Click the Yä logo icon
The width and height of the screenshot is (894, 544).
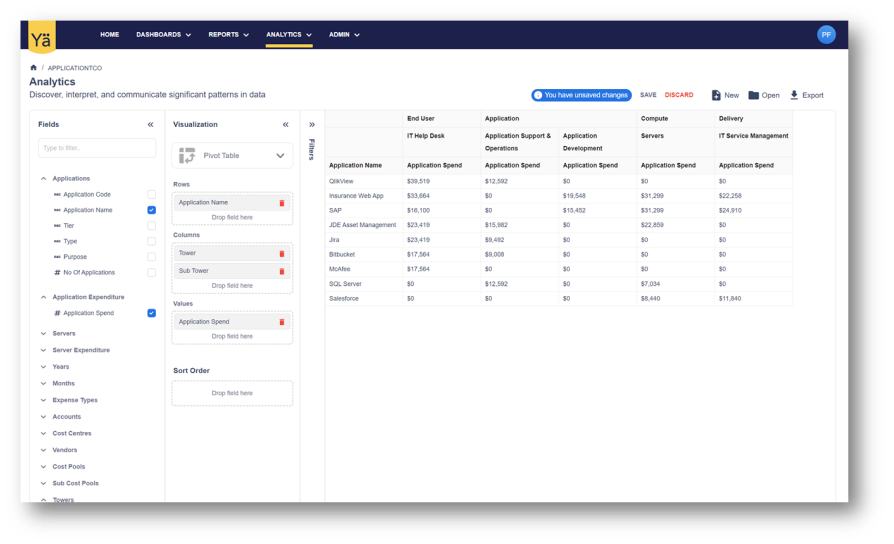42,36
